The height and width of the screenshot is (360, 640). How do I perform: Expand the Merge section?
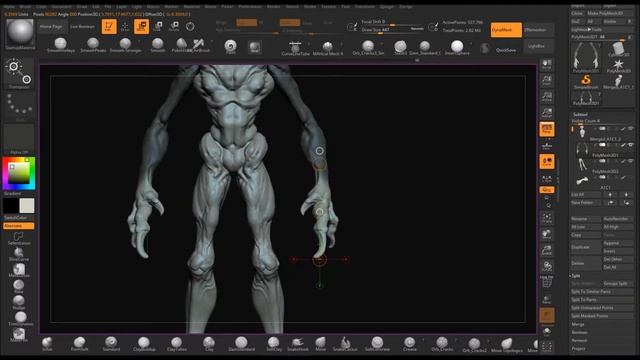578,324
